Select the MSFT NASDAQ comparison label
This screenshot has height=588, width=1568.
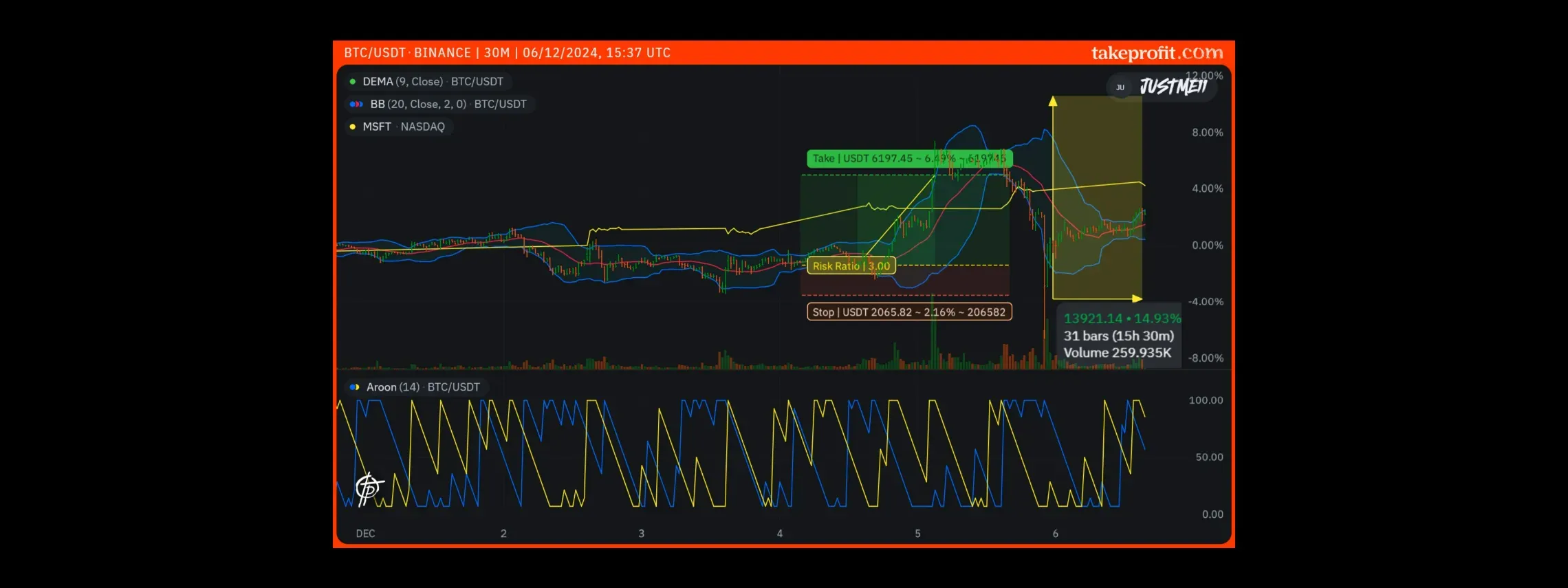click(404, 127)
